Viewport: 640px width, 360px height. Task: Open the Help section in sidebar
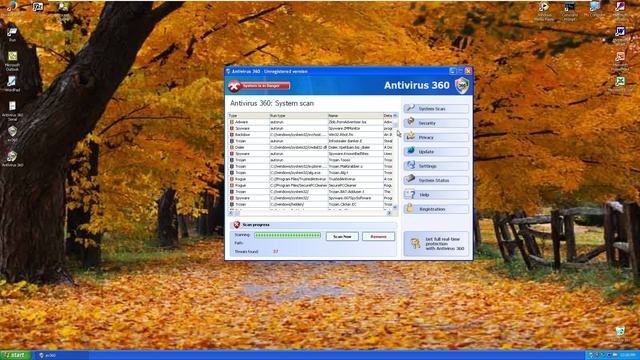[x=436, y=195]
